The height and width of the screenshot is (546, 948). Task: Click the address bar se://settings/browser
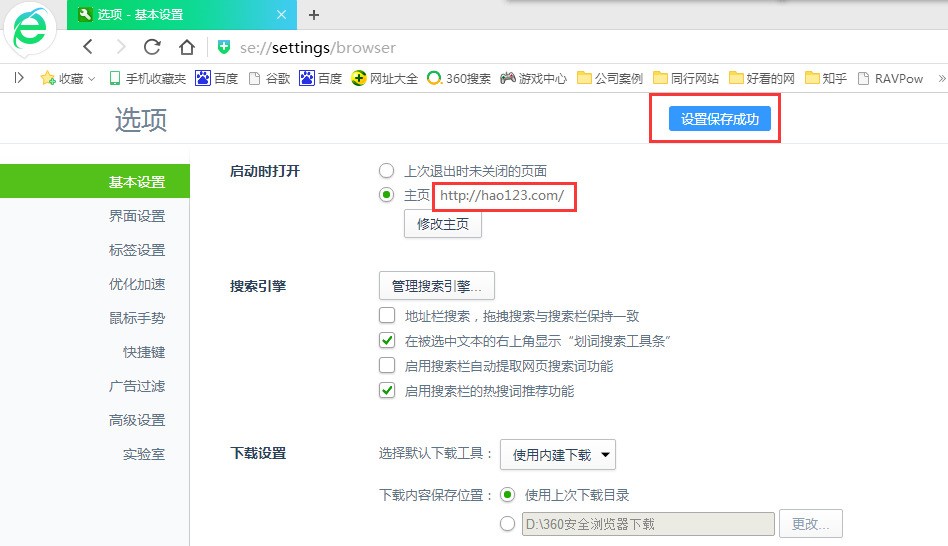tap(317, 47)
